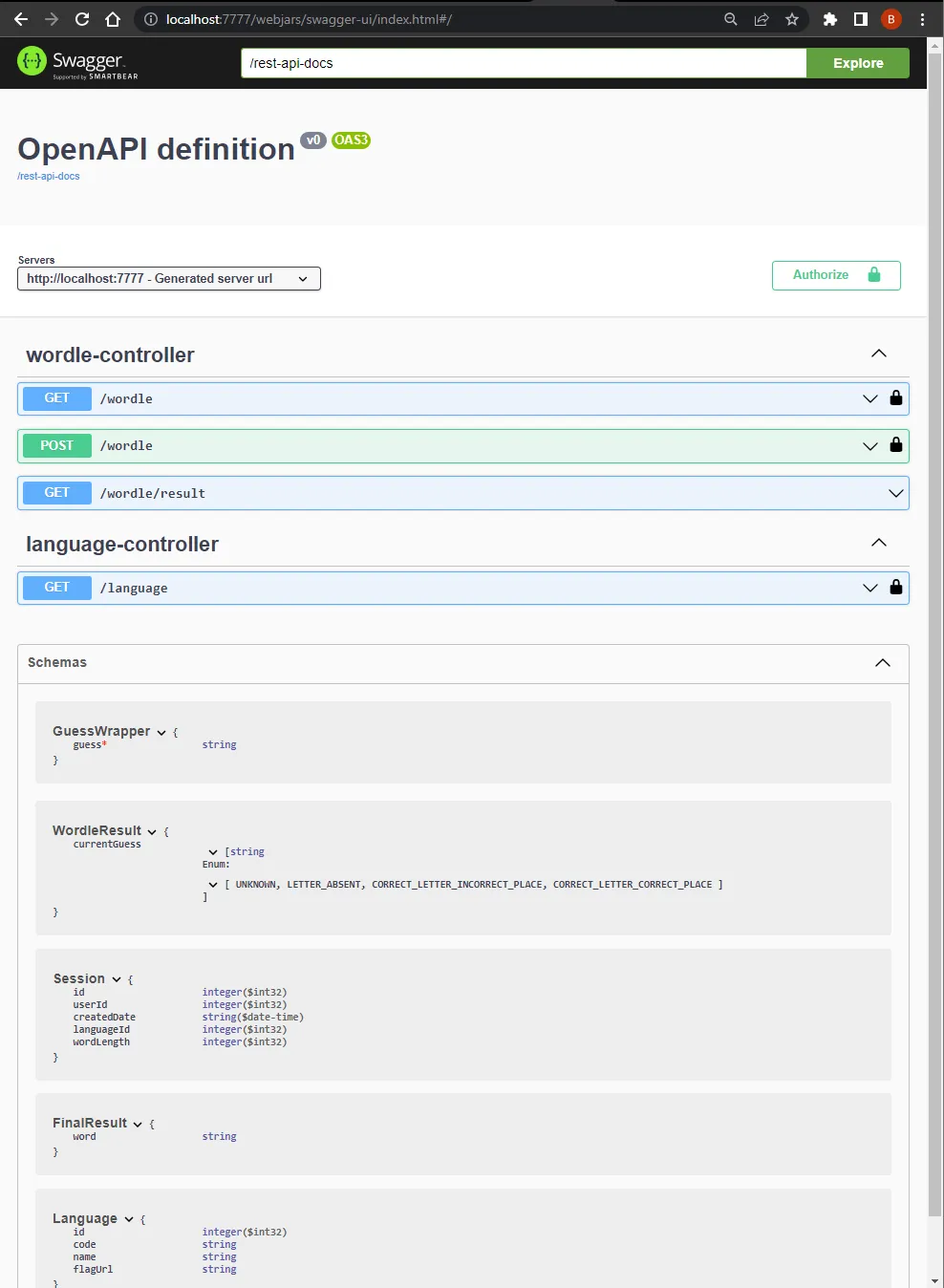Collapse the Schemas section
Screen dimensions: 944x1288
click(x=881, y=662)
